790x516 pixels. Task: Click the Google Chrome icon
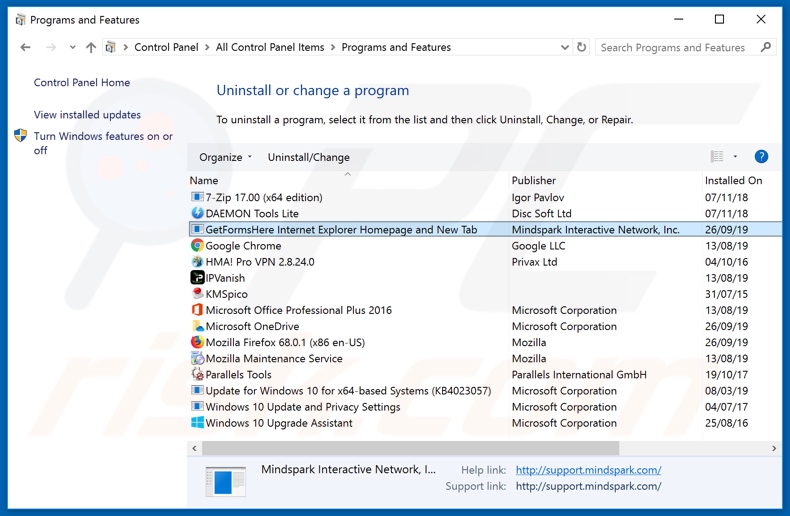tap(197, 245)
